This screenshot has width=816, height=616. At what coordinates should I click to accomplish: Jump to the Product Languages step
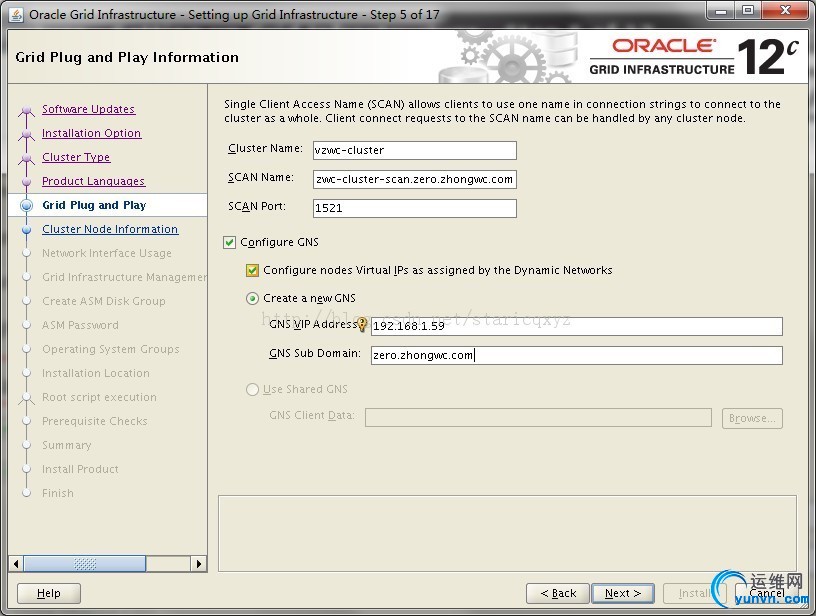(x=93, y=181)
